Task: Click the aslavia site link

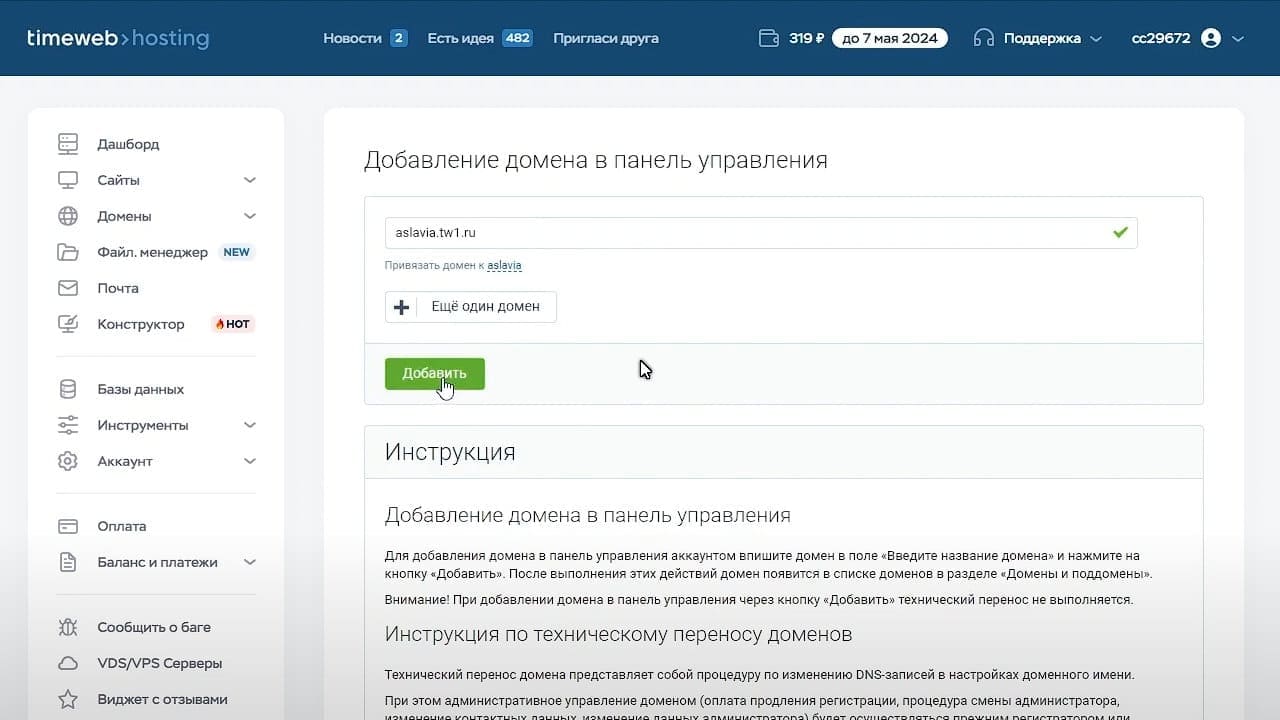Action: pyautogui.click(x=505, y=266)
